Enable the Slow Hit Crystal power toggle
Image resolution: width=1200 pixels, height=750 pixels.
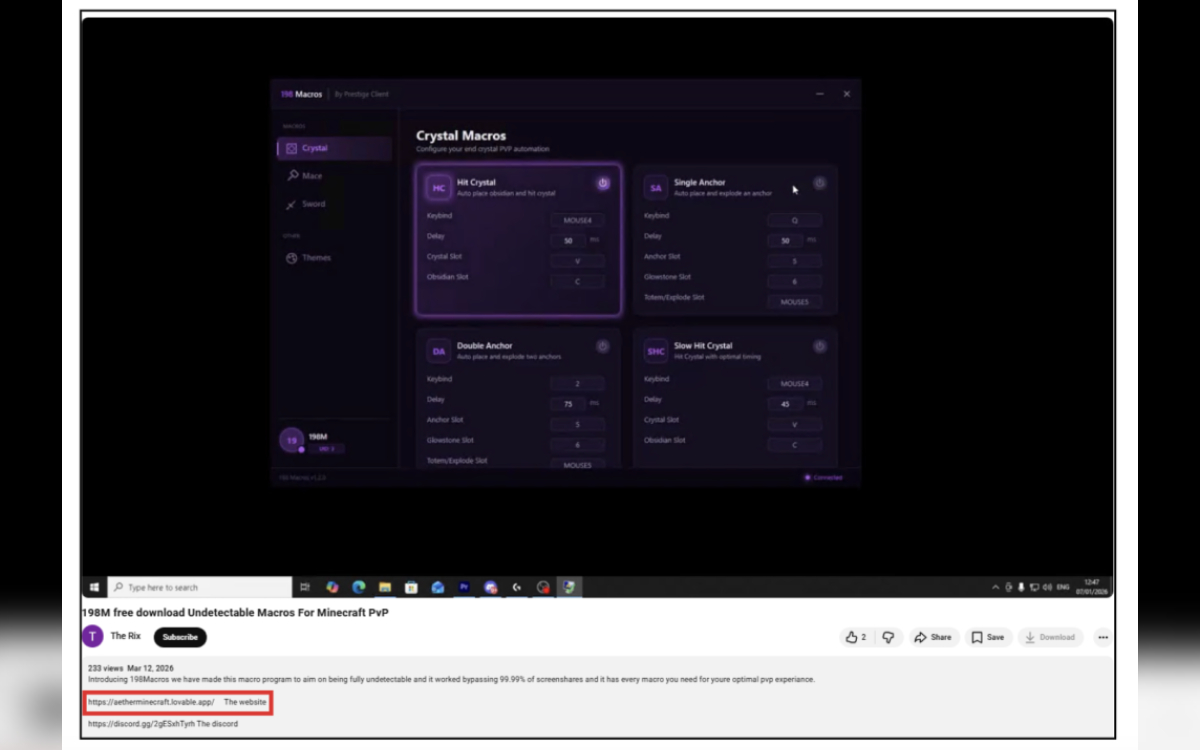[x=820, y=346]
